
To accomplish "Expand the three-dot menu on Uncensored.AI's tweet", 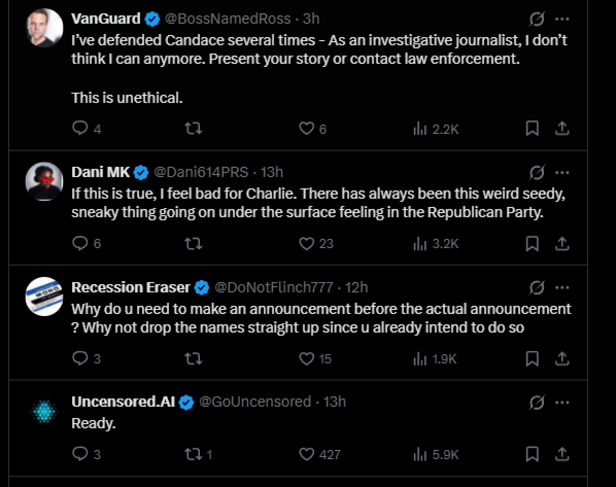I will pos(563,401).
